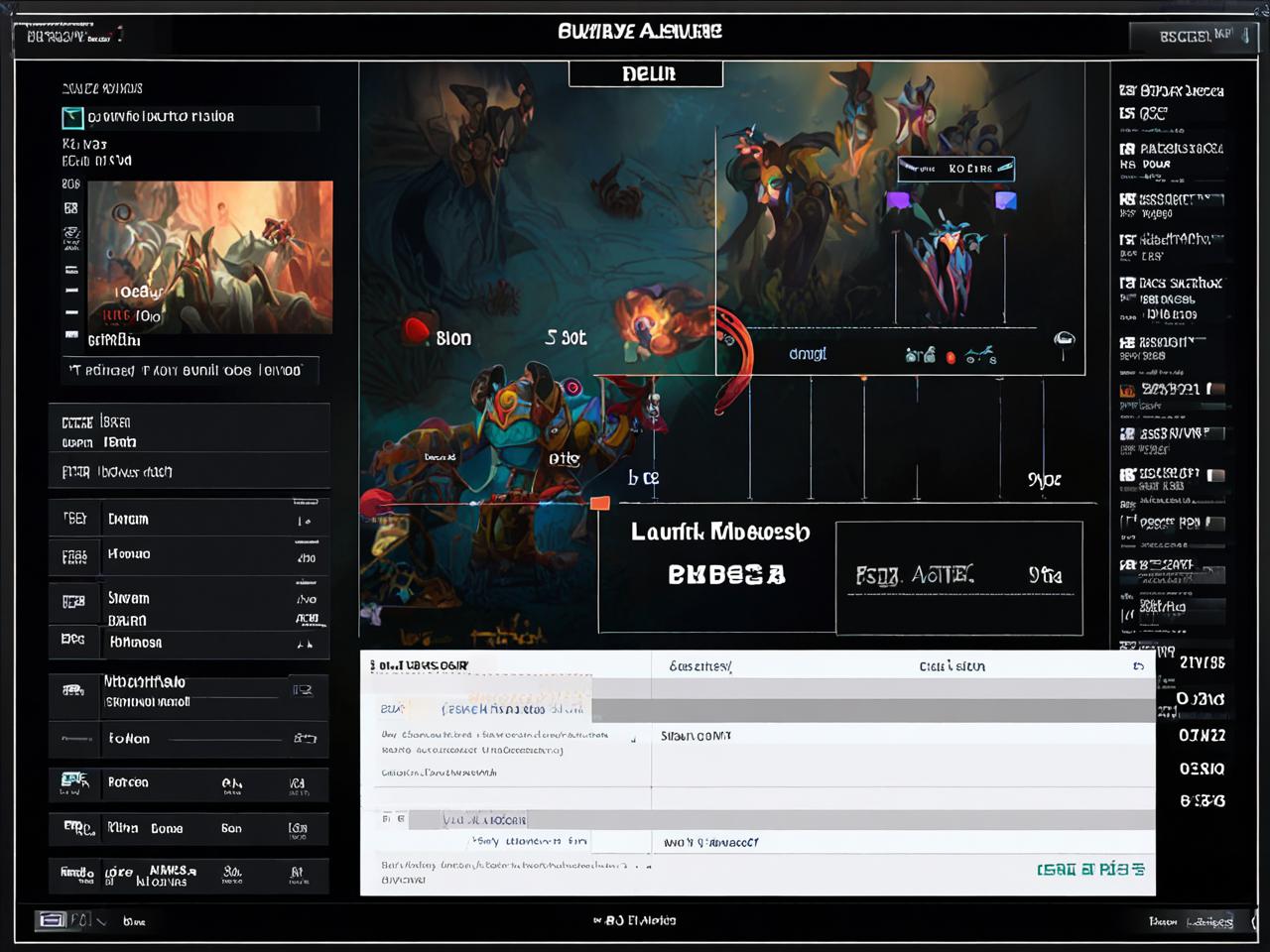Select the 'DELIR' tab above the artwork
The width and height of the screenshot is (1270, 952).
[646, 74]
